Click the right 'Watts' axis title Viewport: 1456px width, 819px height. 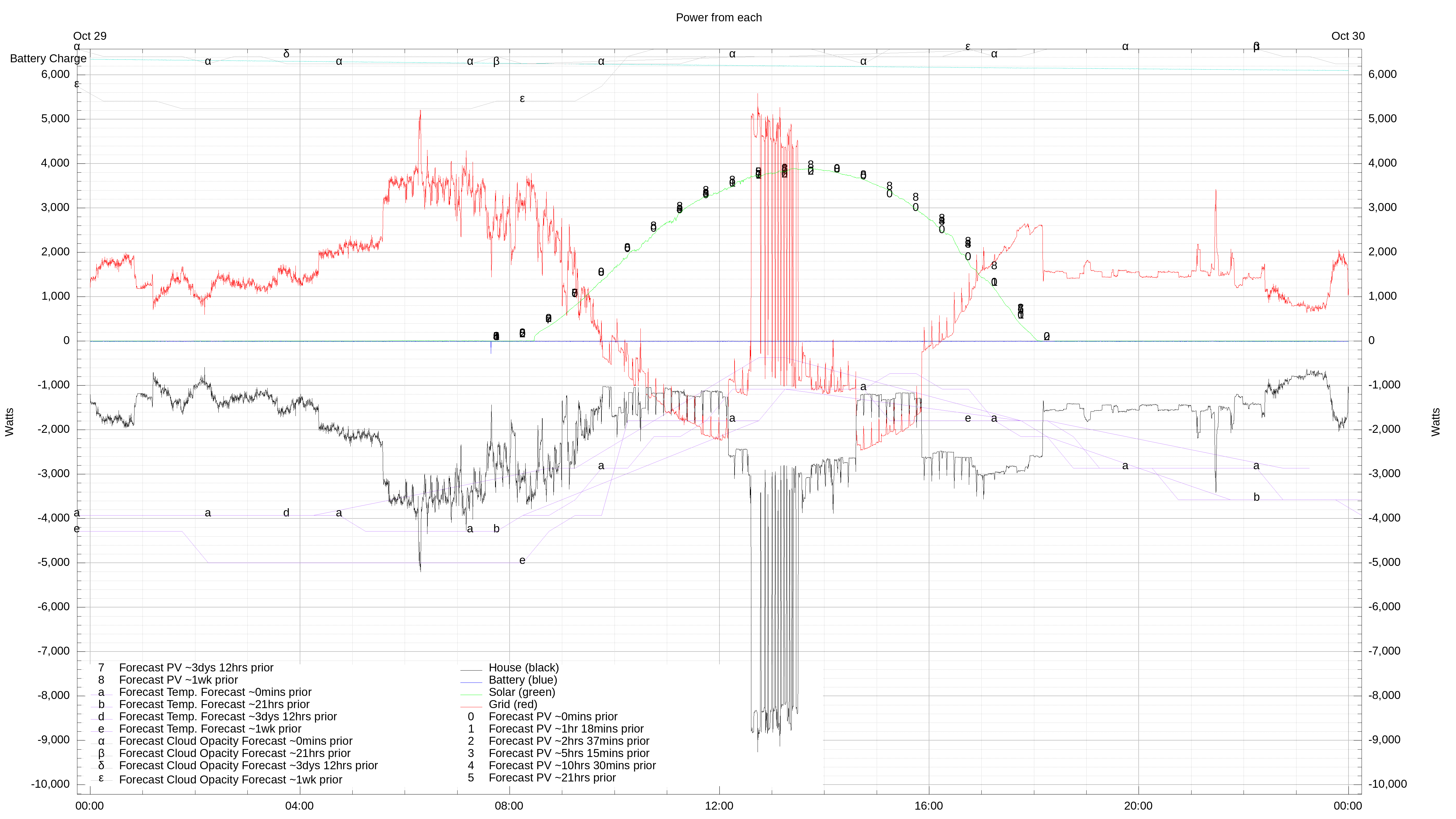[1436, 422]
